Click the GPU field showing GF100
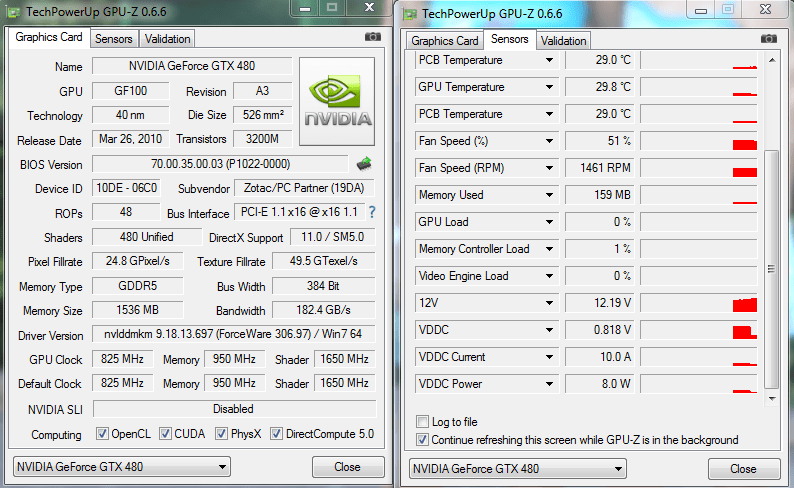This screenshot has height=488, width=794. click(x=131, y=91)
